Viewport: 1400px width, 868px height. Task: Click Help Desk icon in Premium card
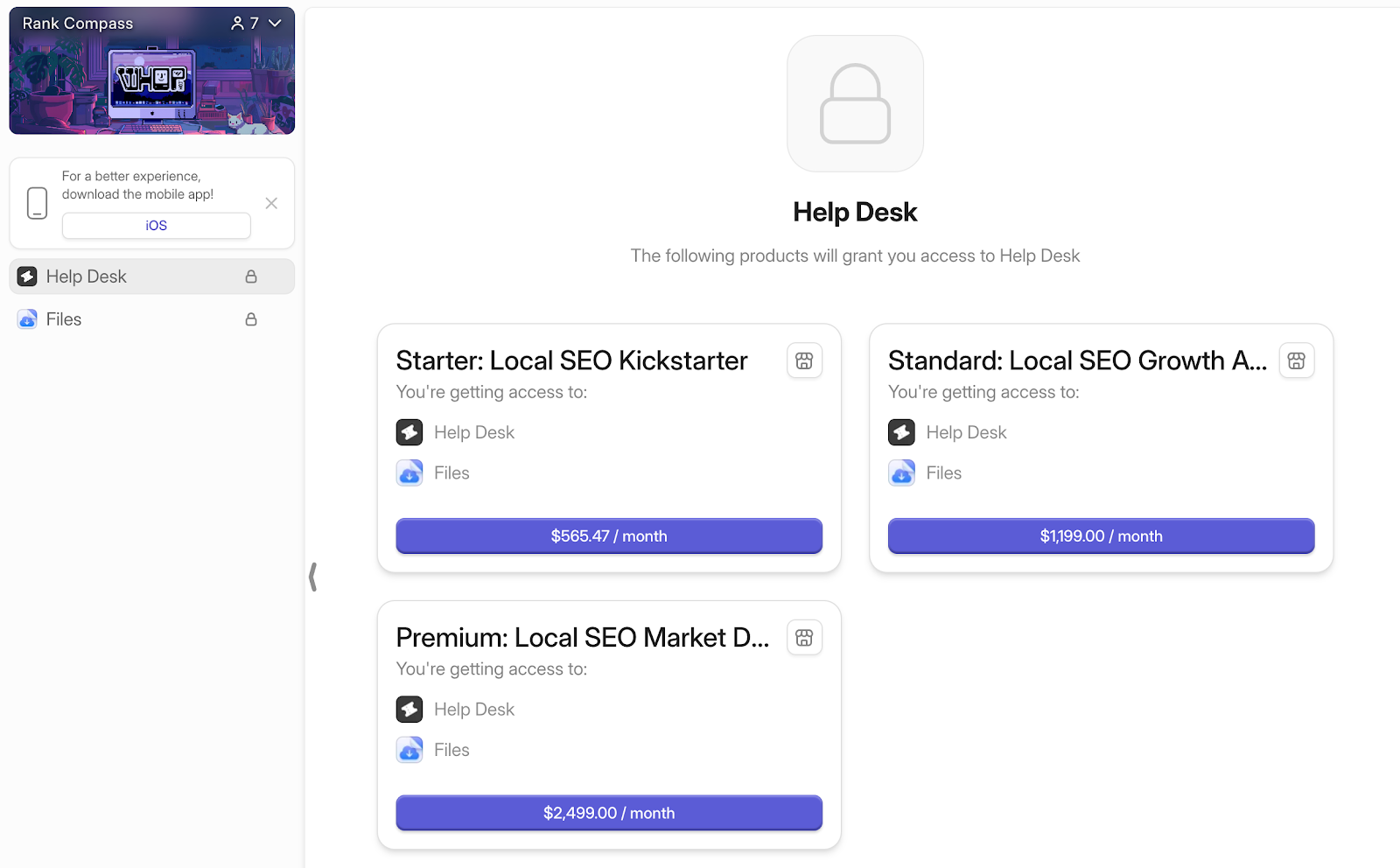409,710
